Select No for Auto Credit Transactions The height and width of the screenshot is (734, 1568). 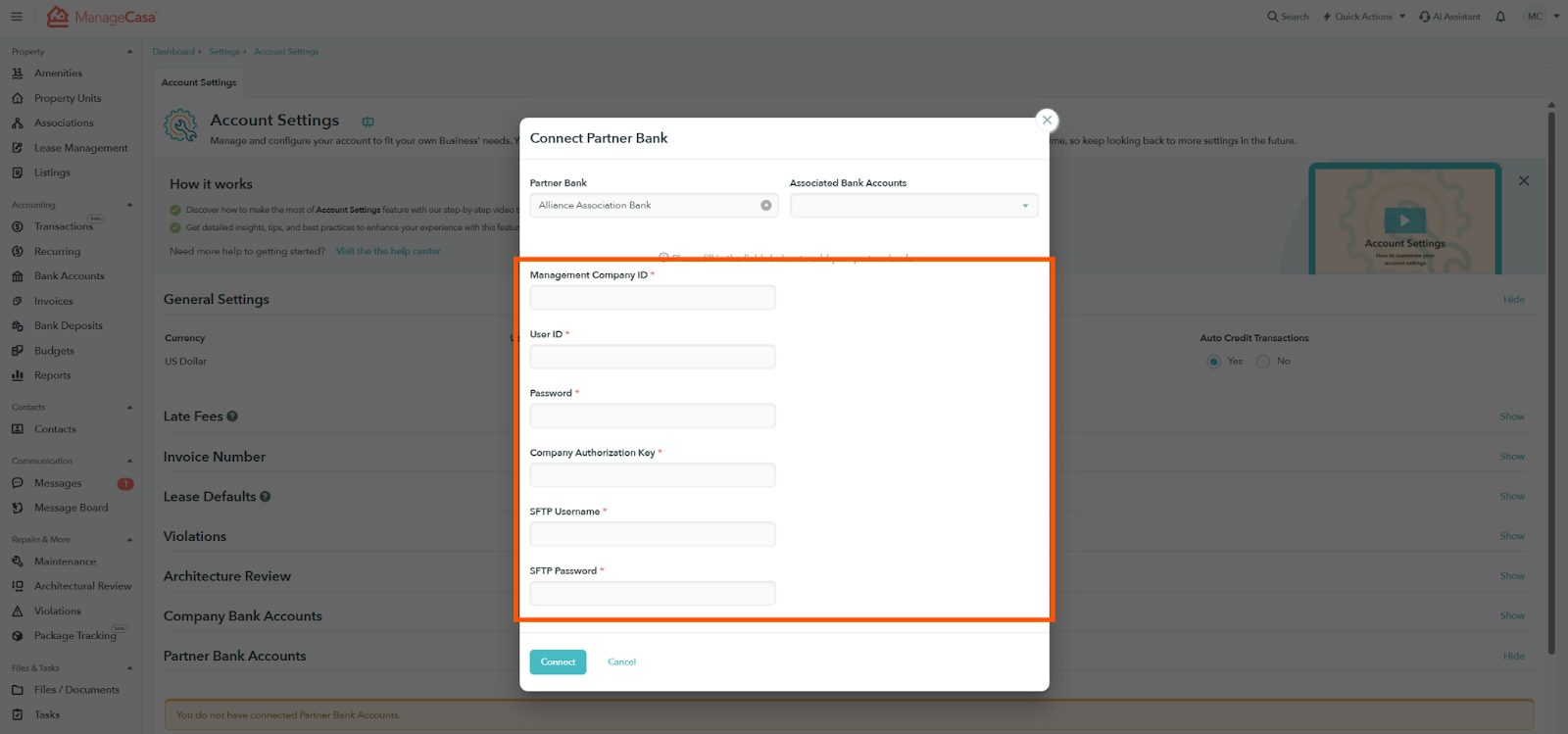click(1263, 362)
